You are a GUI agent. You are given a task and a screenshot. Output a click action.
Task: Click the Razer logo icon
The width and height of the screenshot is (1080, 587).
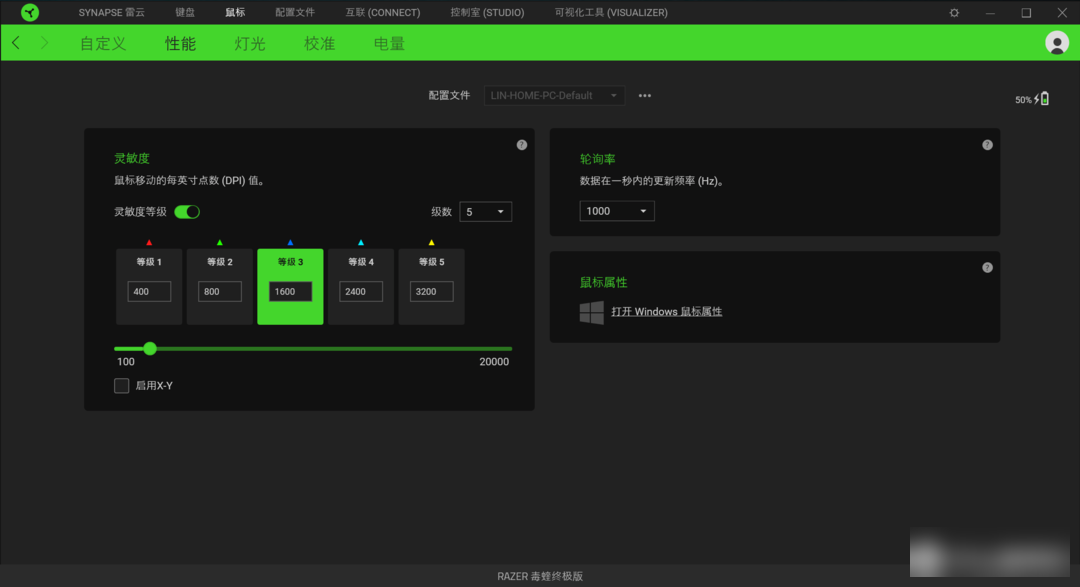[x=30, y=12]
